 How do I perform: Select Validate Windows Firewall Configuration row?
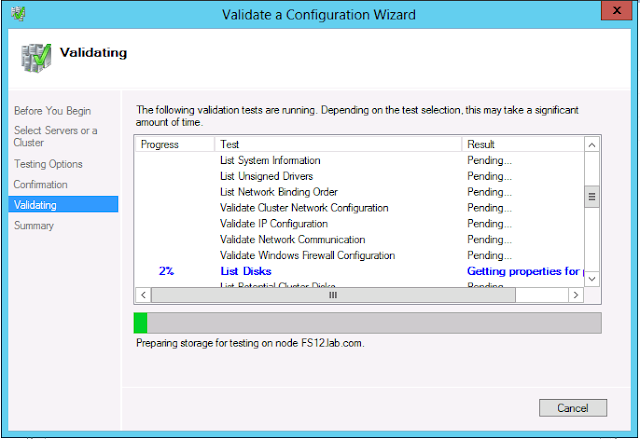pyautogui.click(x=360, y=256)
